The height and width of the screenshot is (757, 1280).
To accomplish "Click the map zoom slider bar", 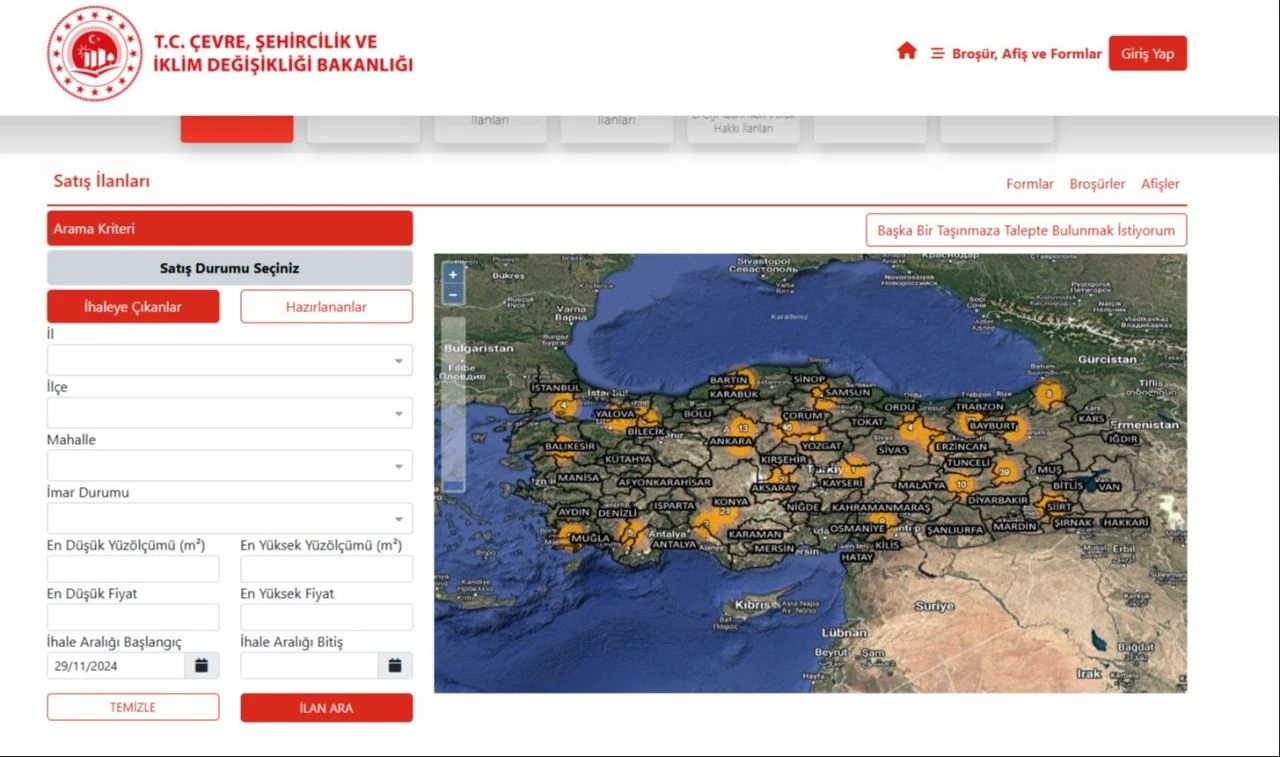I will 453,400.
